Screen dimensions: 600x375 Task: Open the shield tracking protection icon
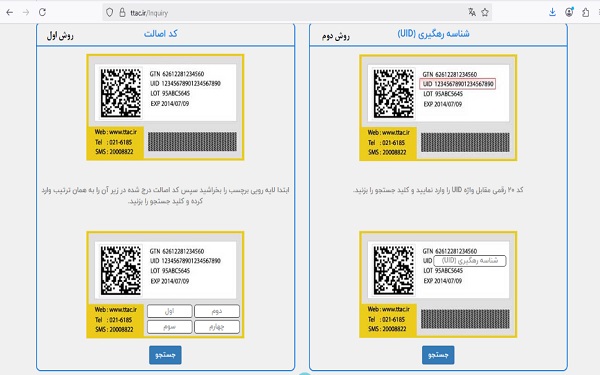pyautogui.click(x=109, y=13)
